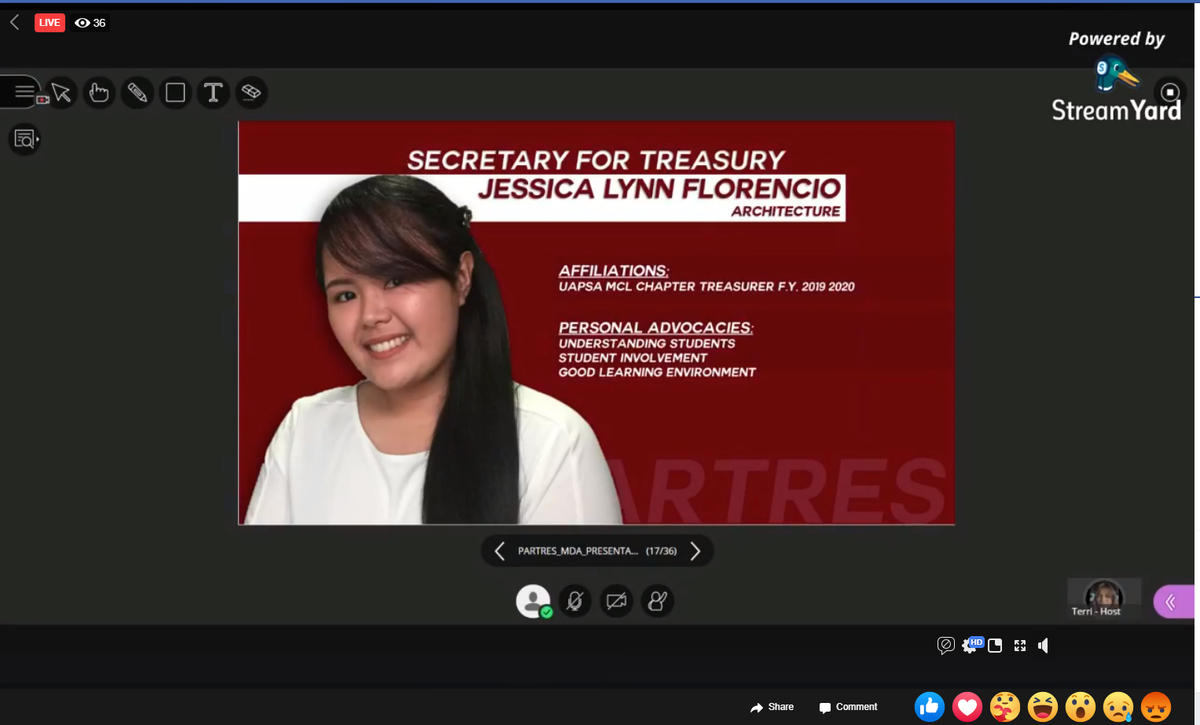React with the Wow emoji

[x=1080, y=707]
